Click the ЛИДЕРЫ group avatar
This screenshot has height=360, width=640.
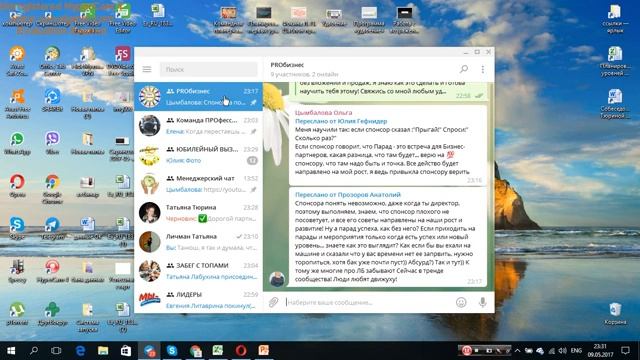click(149, 299)
